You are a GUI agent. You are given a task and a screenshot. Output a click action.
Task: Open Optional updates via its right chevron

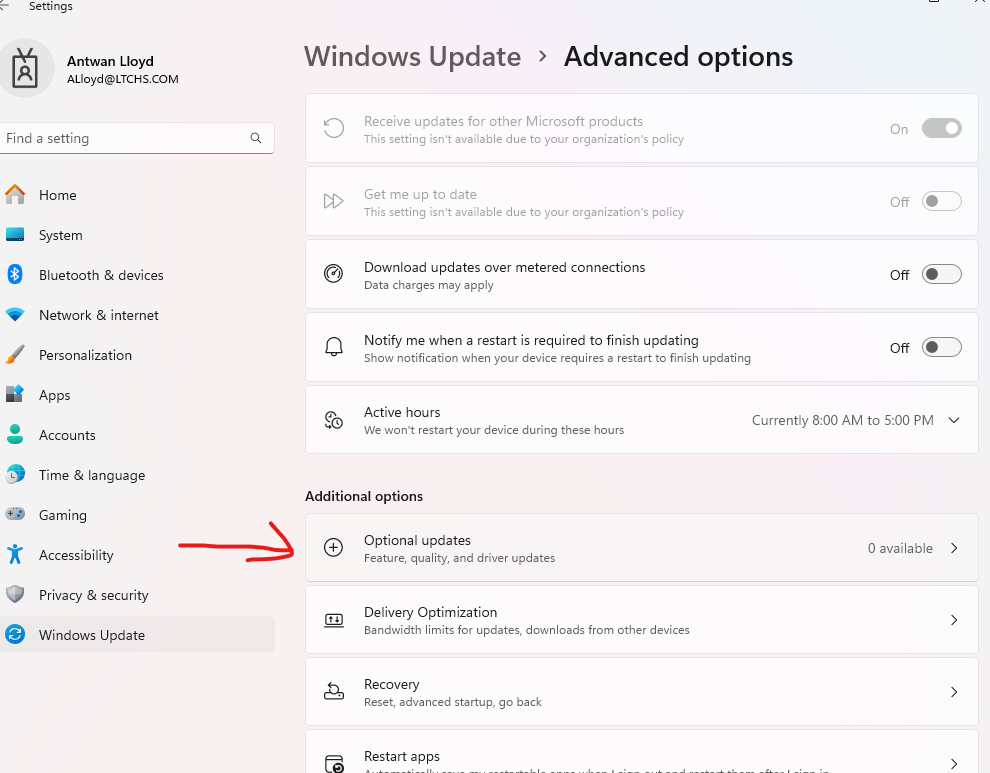point(954,548)
